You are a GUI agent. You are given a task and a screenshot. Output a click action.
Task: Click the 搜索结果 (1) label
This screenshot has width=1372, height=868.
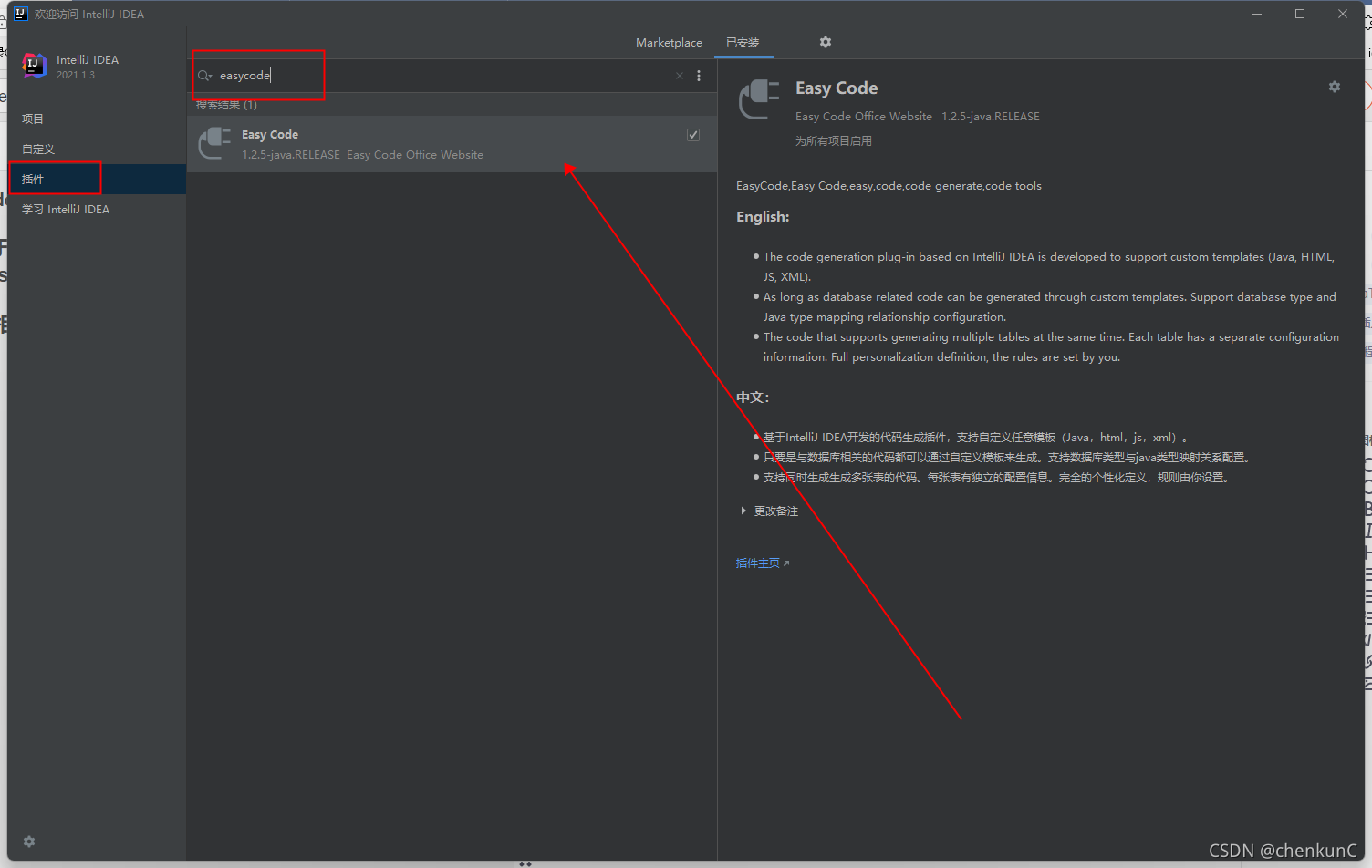(226, 105)
